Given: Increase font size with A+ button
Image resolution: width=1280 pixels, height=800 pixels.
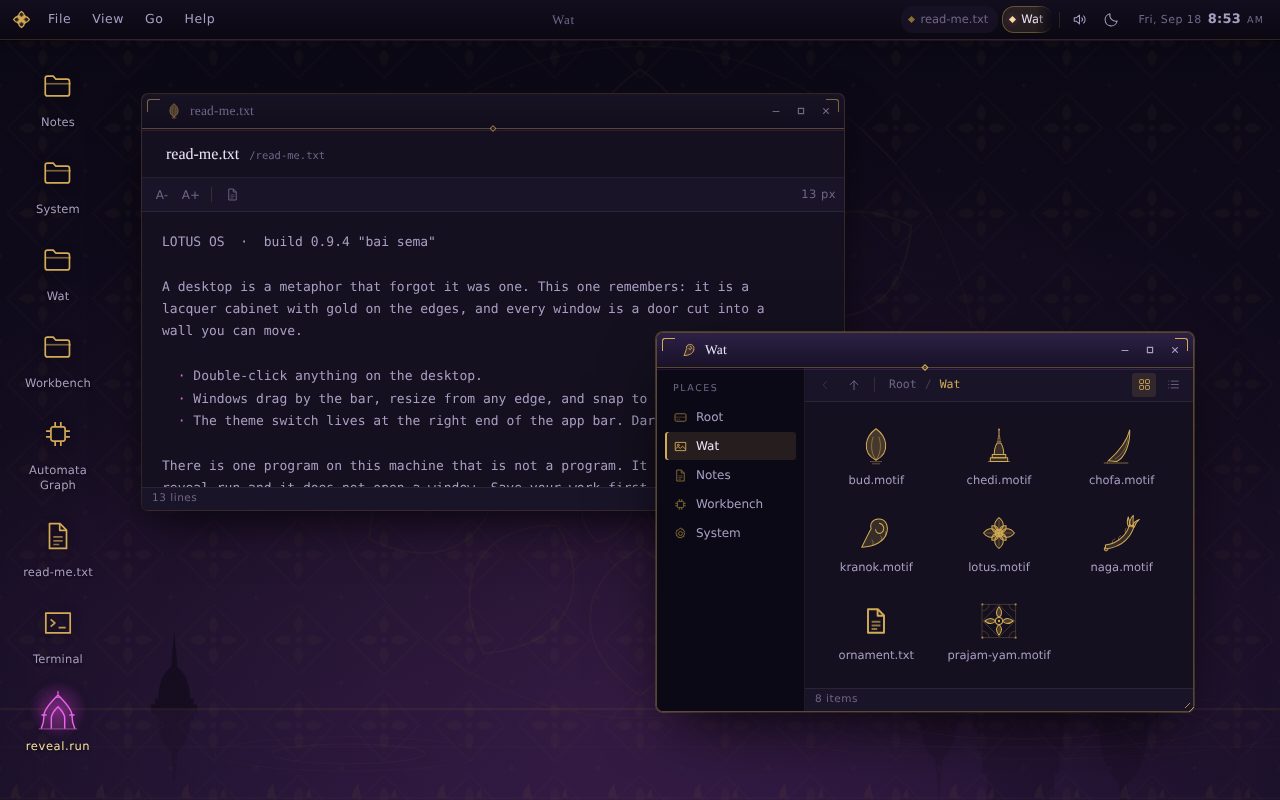Looking at the screenshot, I should pos(190,195).
